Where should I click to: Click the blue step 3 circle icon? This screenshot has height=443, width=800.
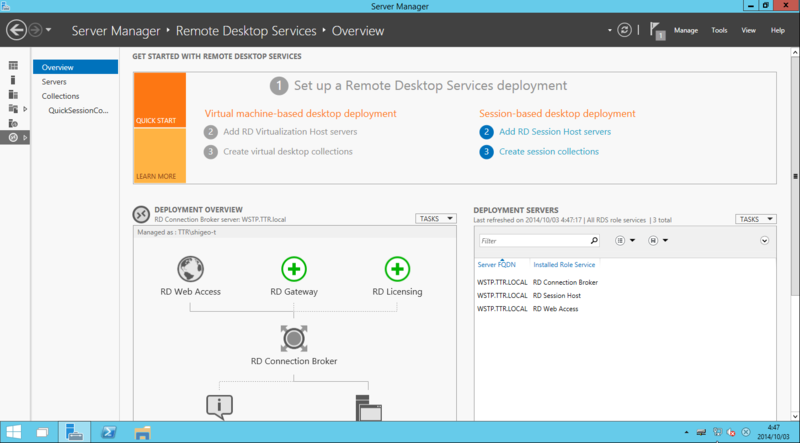[486, 152]
